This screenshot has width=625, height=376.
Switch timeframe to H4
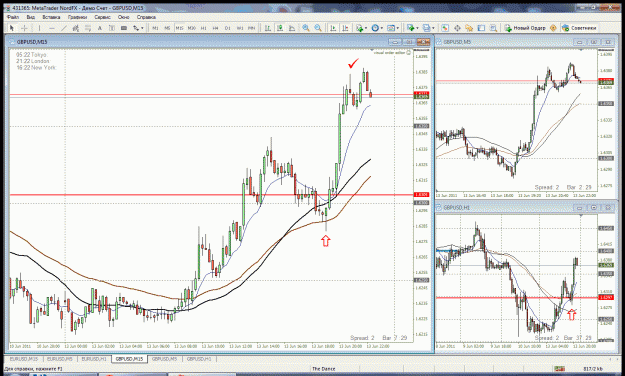click(x=216, y=28)
